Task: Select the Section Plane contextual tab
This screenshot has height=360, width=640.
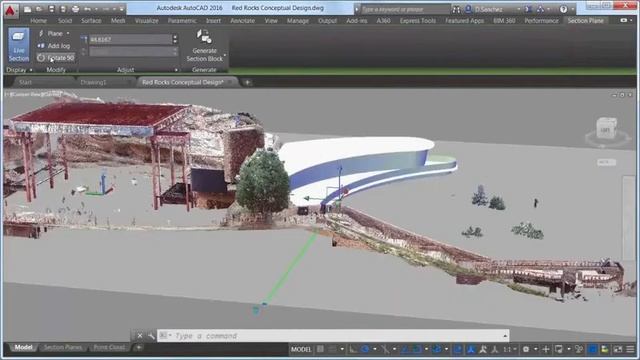Action: 586,20
